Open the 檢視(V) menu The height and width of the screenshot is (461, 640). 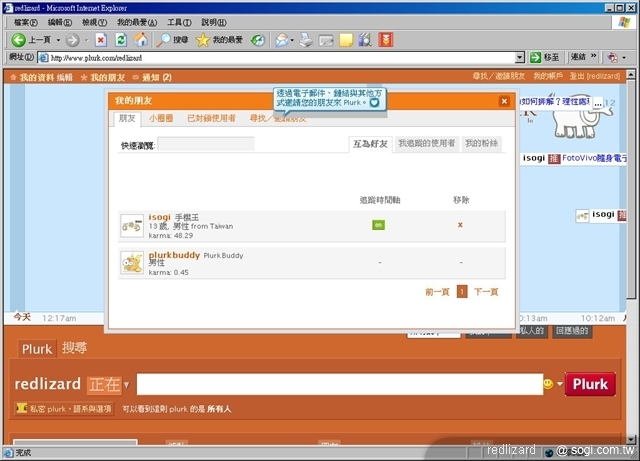[x=94, y=22]
